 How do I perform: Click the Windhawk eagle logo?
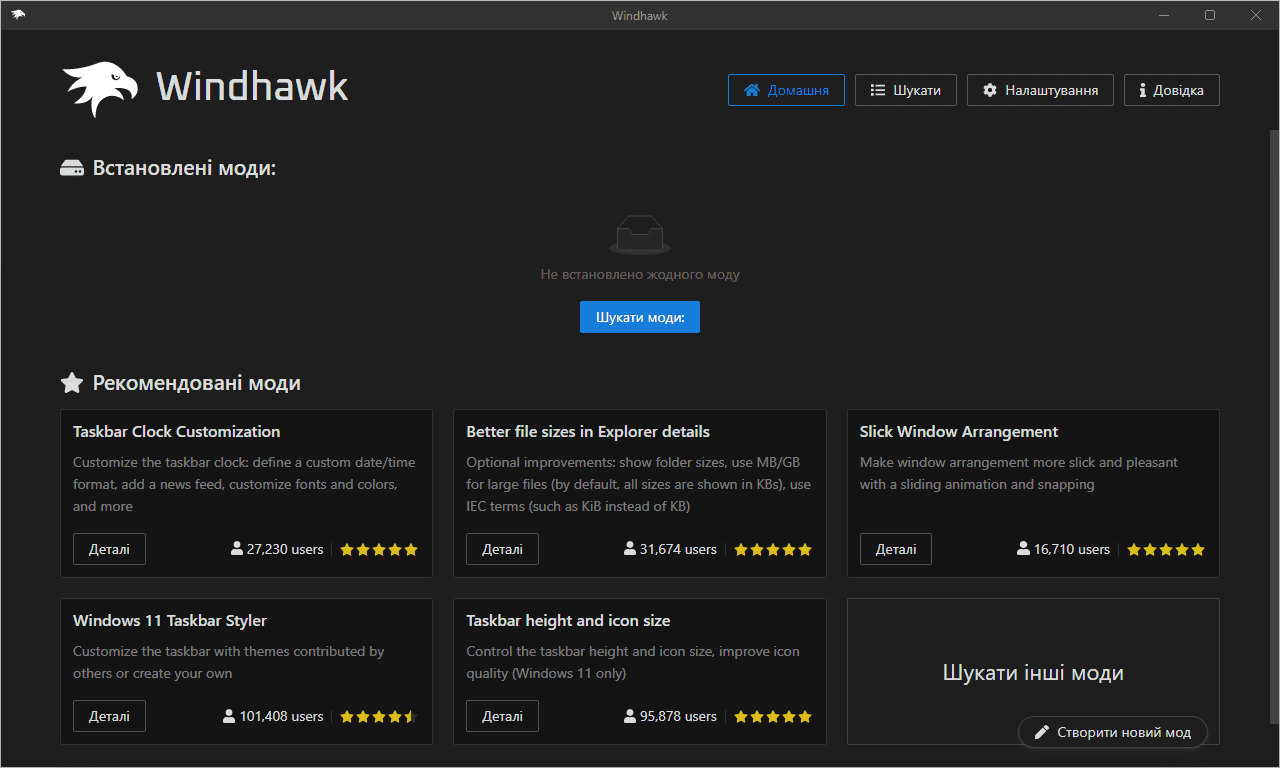point(100,88)
